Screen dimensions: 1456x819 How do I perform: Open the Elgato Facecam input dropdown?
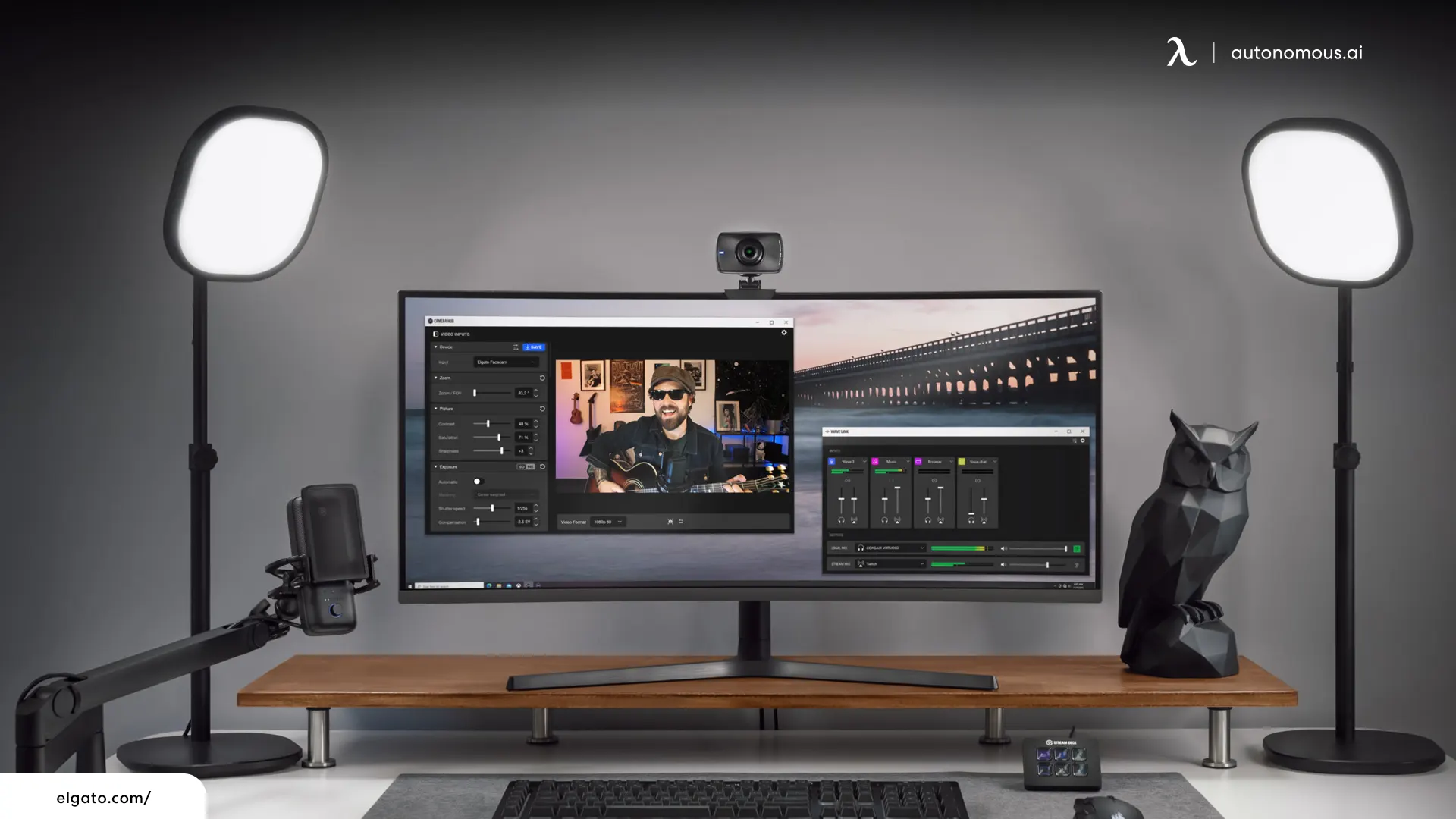click(507, 362)
